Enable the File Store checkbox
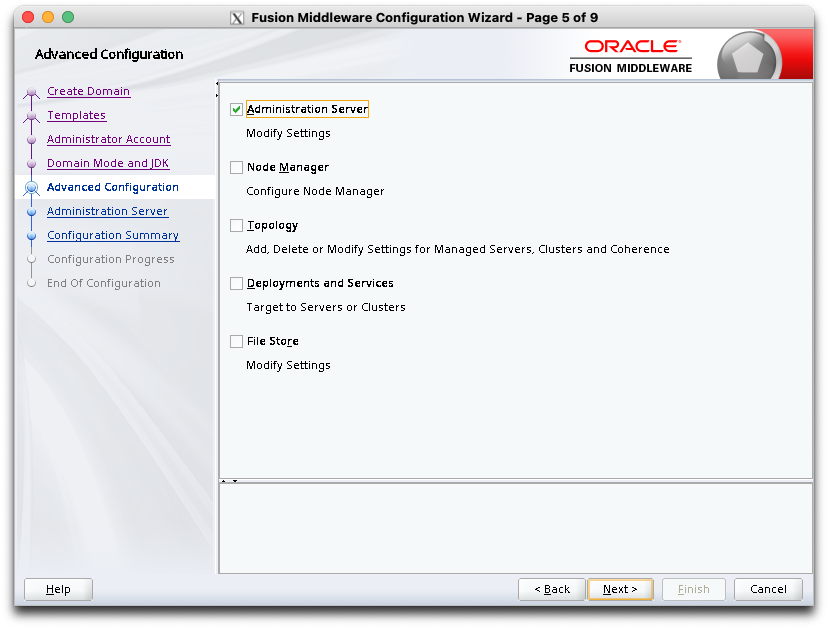 tap(237, 342)
